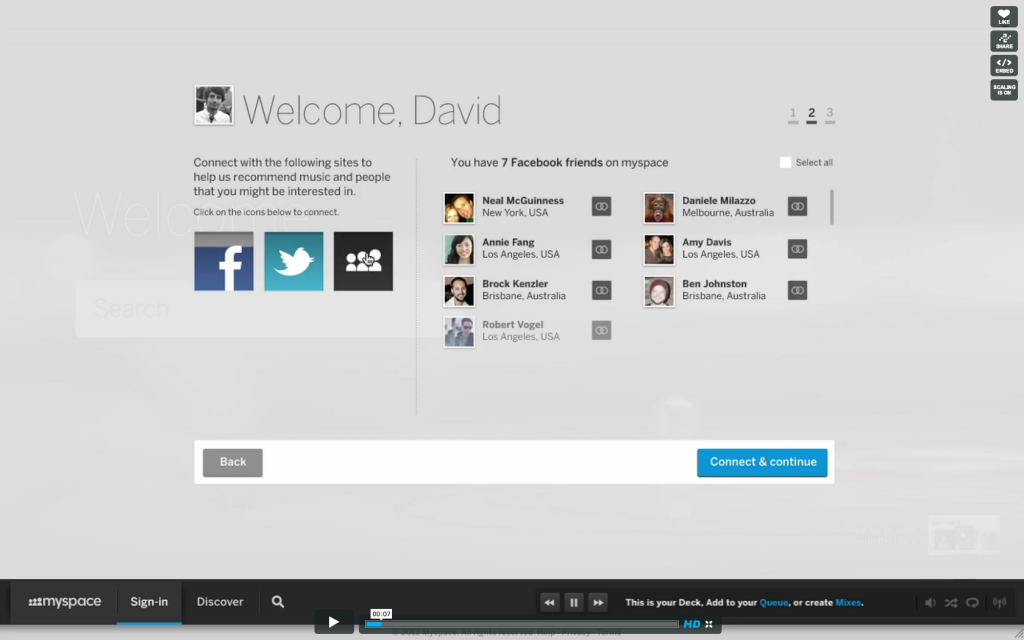Toggle connect icon for Annie Fang
1024x640 pixels.
coord(601,249)
